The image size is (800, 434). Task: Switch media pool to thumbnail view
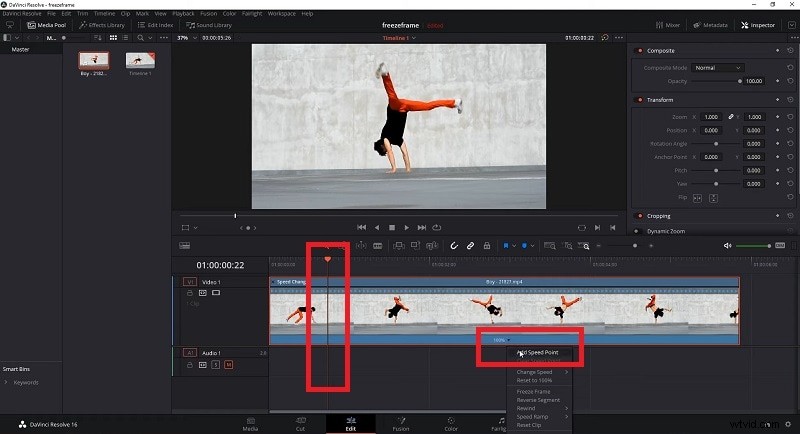pos(113,38)
